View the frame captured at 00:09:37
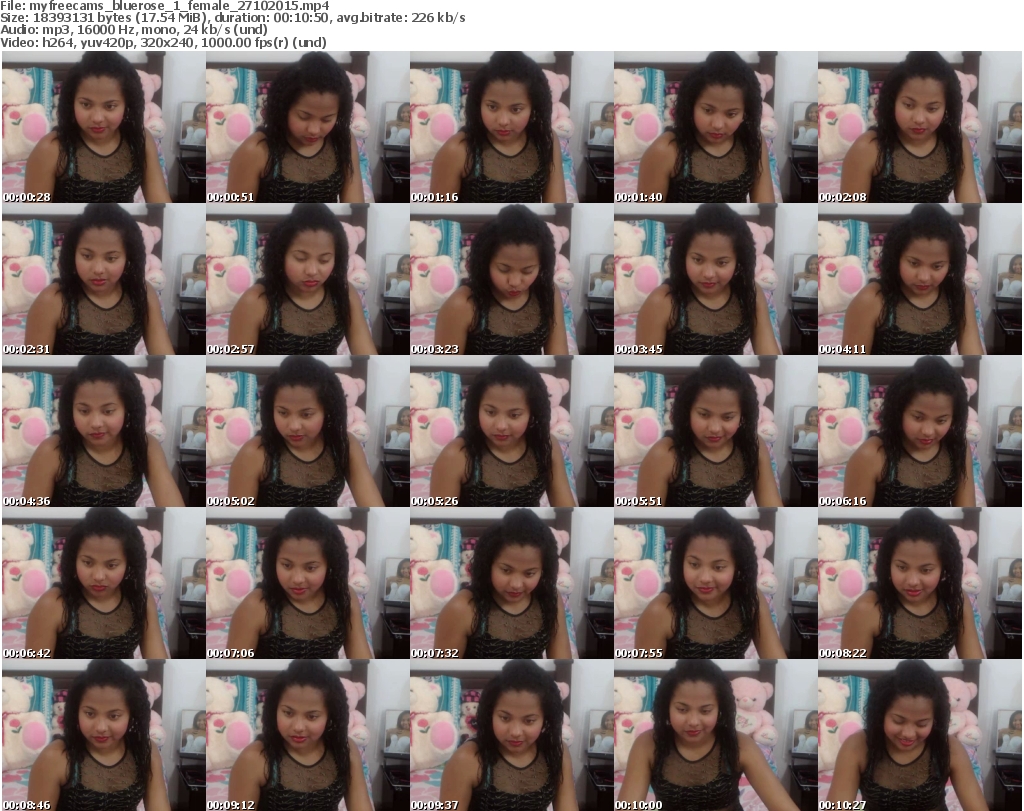The width and height of the screenshot is (1024, 811). tap(511, 735)
